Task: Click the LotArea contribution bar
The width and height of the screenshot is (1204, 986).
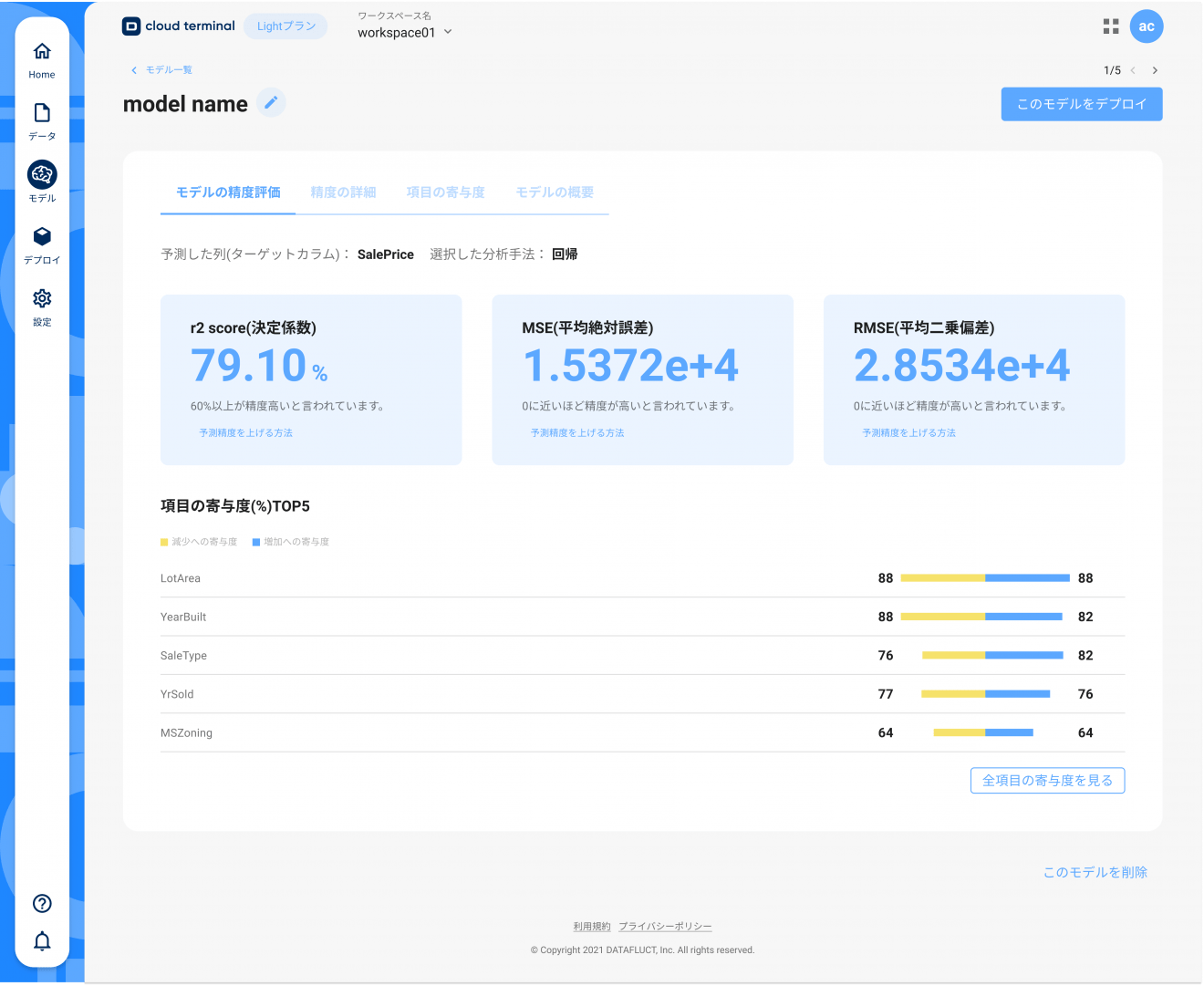Action: pyautogui.click(x=985, y=577)
